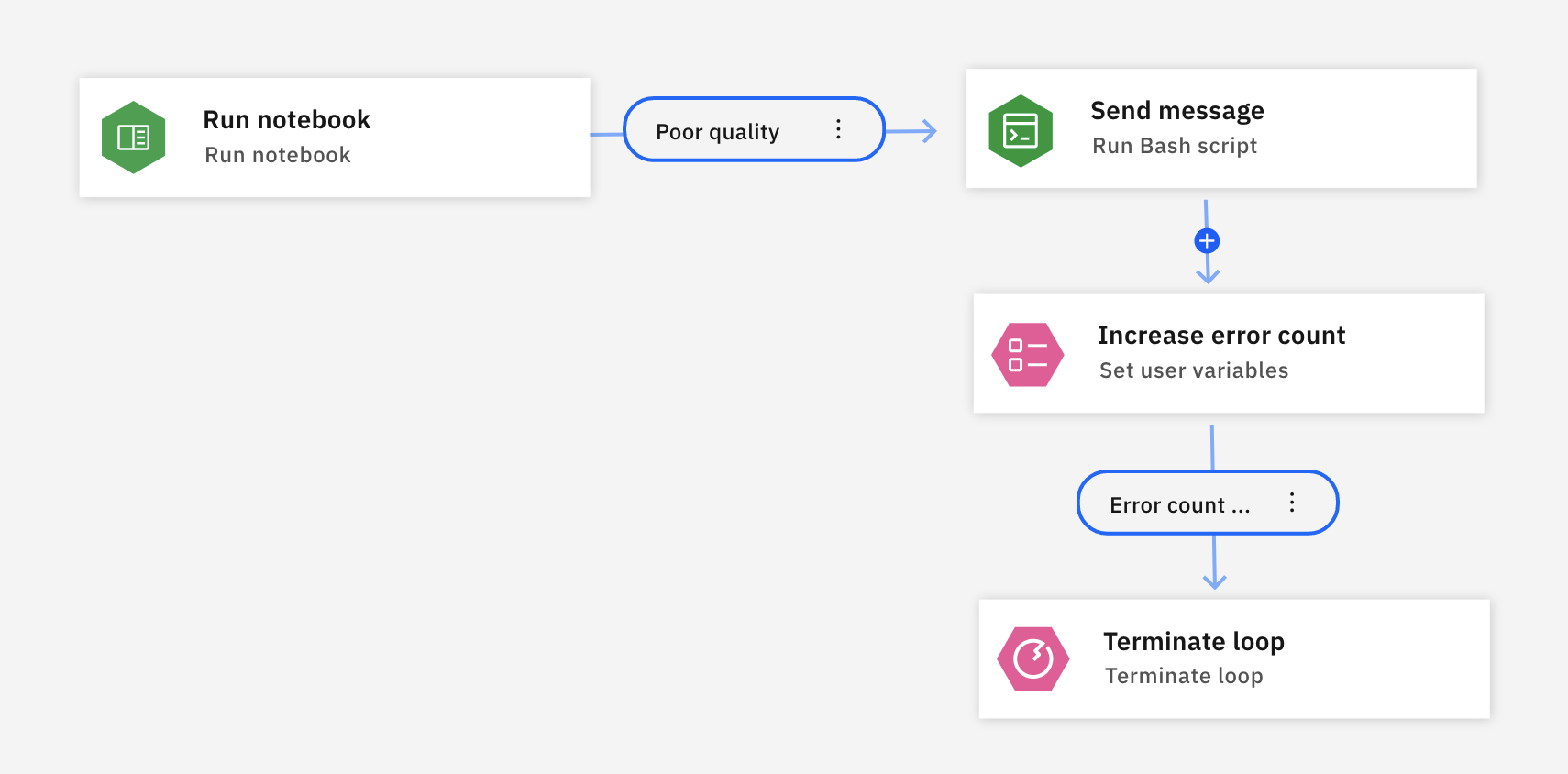Screen dimensions: 1568x774
Task: Click the pink Set user variables icon
Action: coord(1028,355)
